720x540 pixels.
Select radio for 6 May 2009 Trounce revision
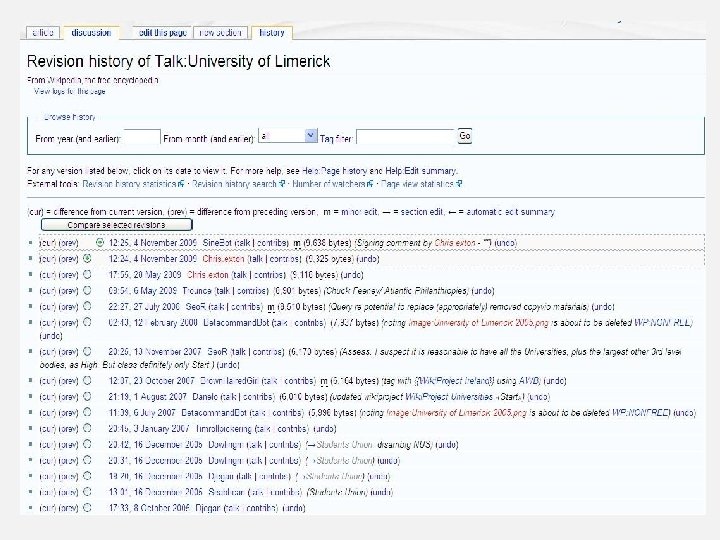(87, 291)
